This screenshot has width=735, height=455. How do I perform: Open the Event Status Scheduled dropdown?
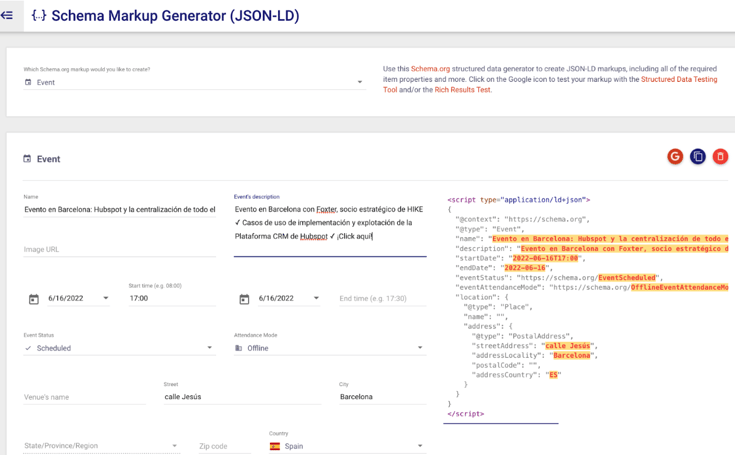120,348
